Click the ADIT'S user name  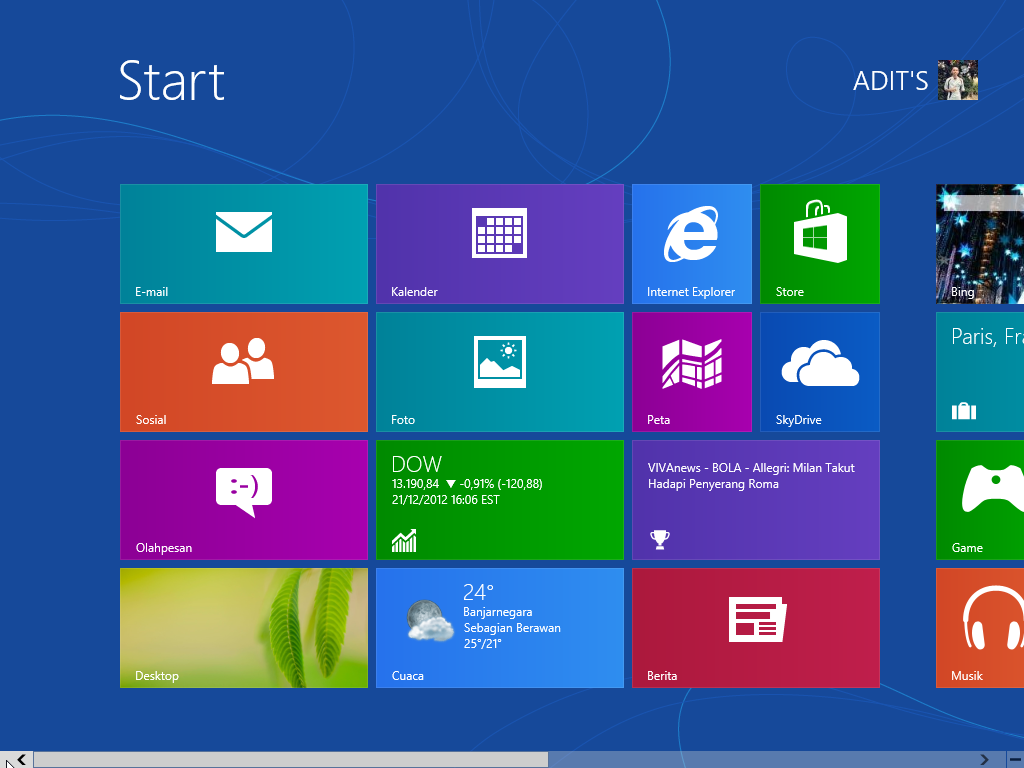tap(890, 81)
